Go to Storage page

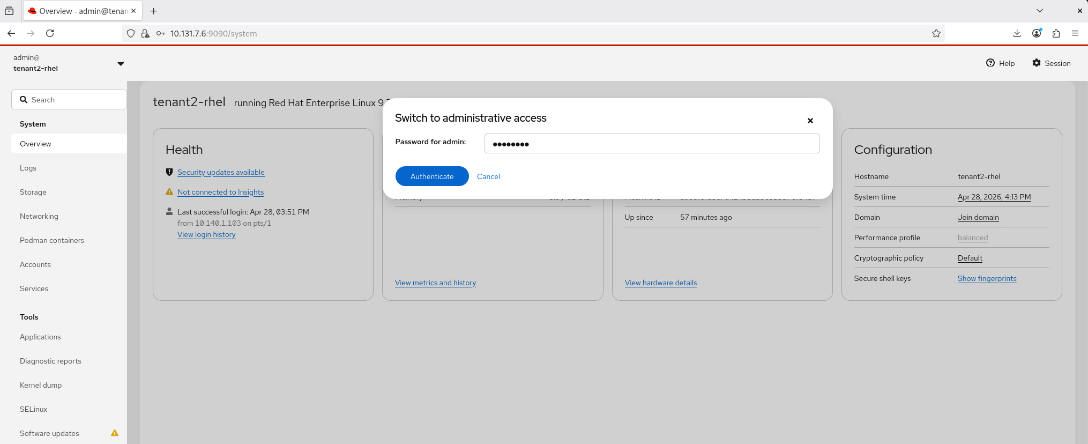point(33,192)
